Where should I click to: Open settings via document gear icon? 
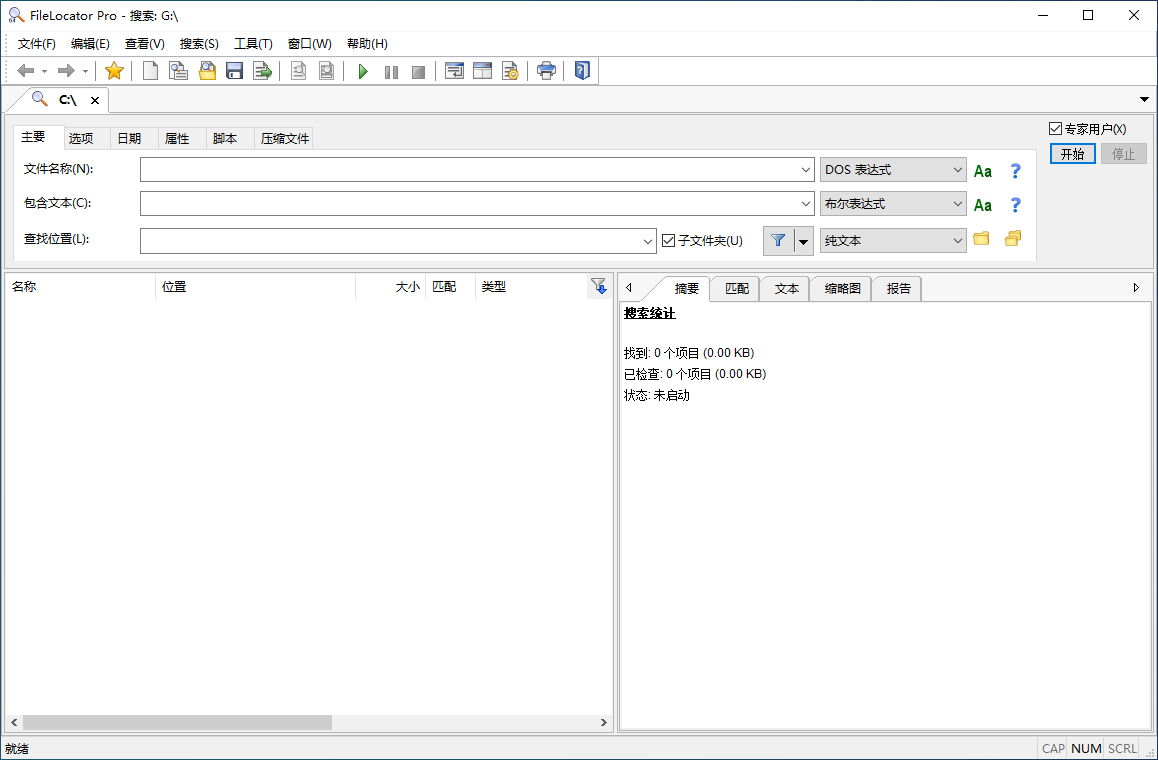pos(510,71)
